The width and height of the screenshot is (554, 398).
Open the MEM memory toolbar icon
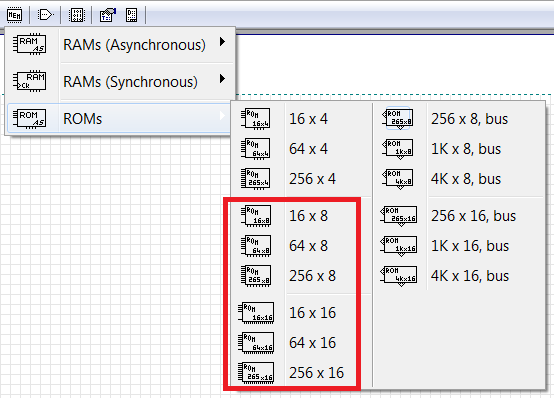pos(14,15)
